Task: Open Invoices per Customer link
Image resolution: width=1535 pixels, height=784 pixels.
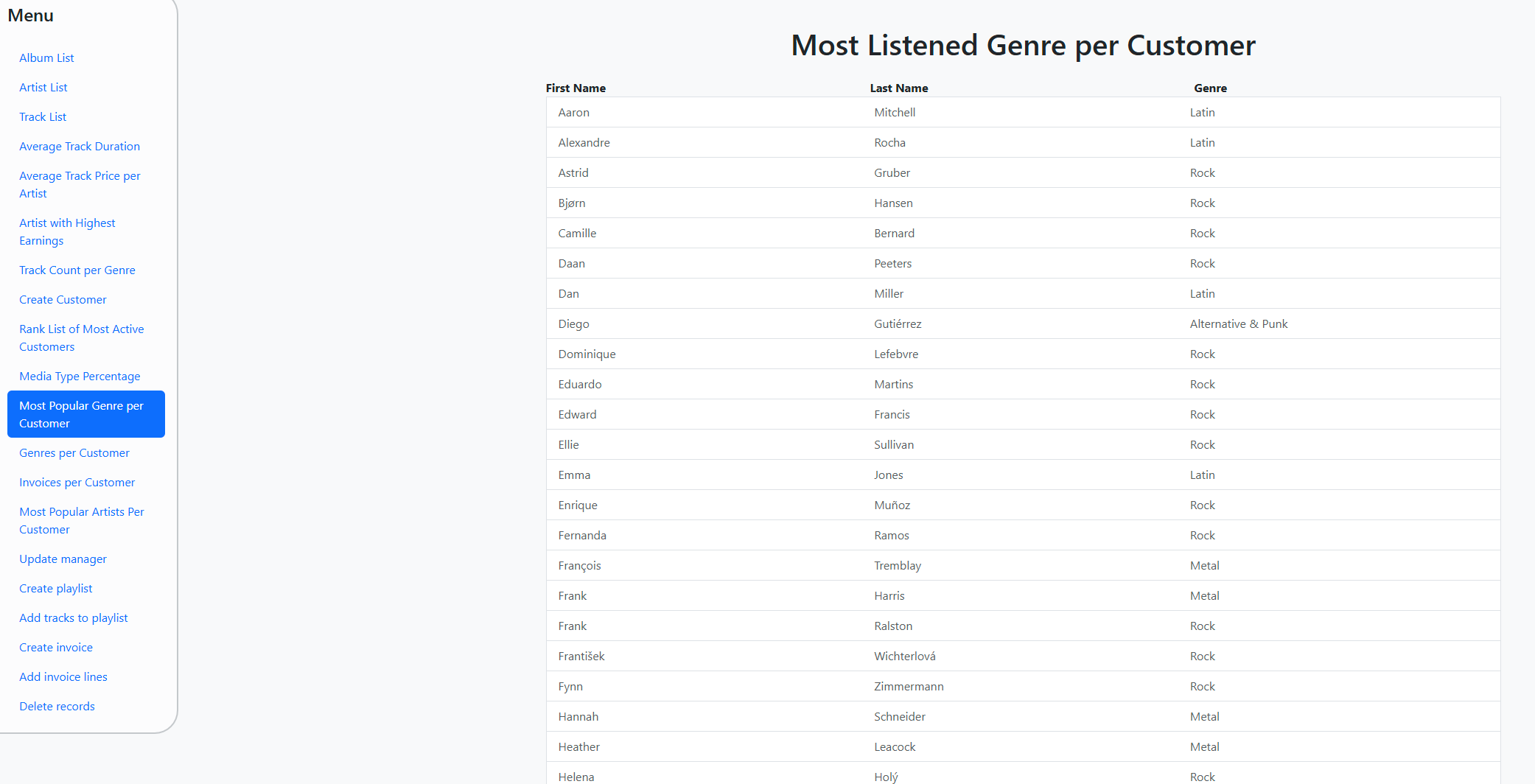Action: (x=77, y=482)
